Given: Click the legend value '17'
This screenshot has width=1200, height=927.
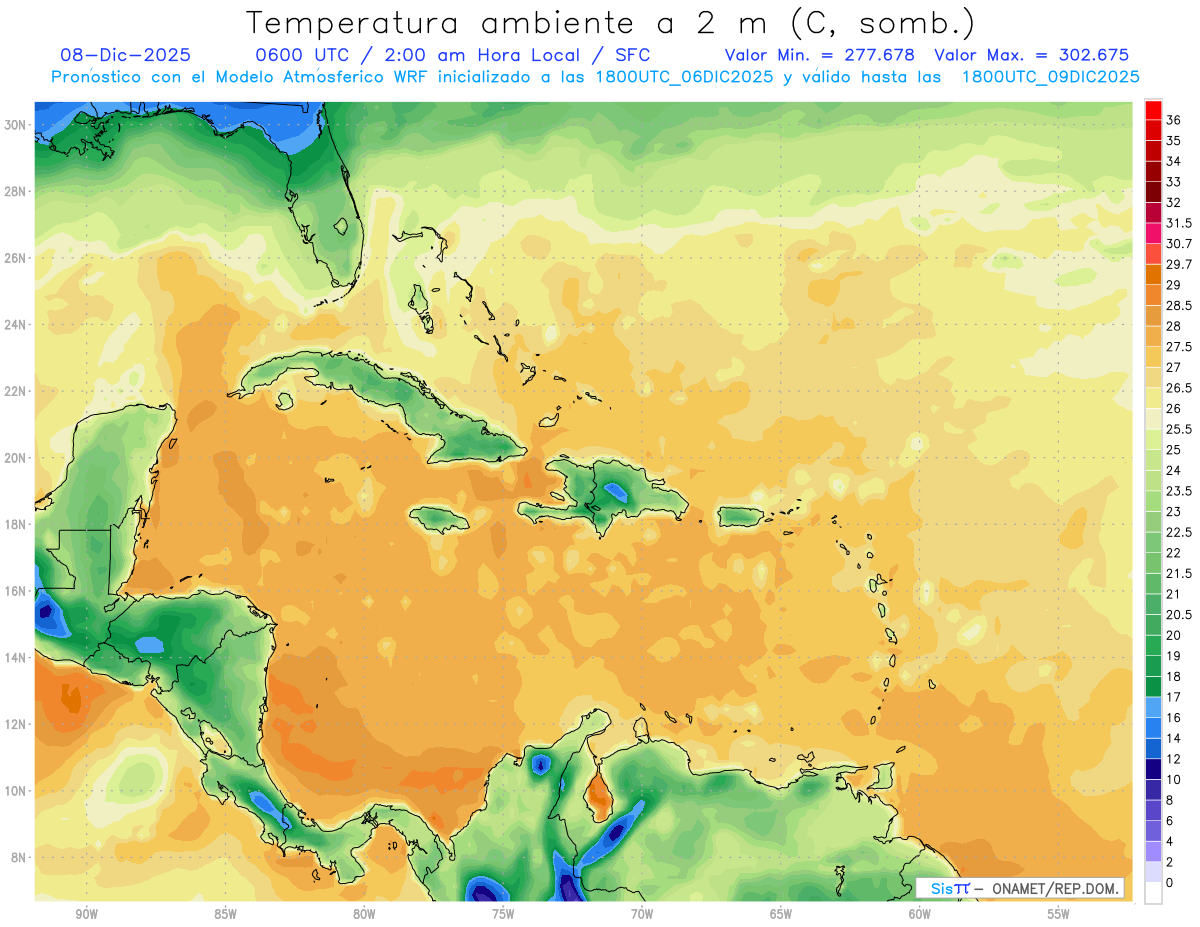Looking at the screenshot, I should pos(1174,697).
